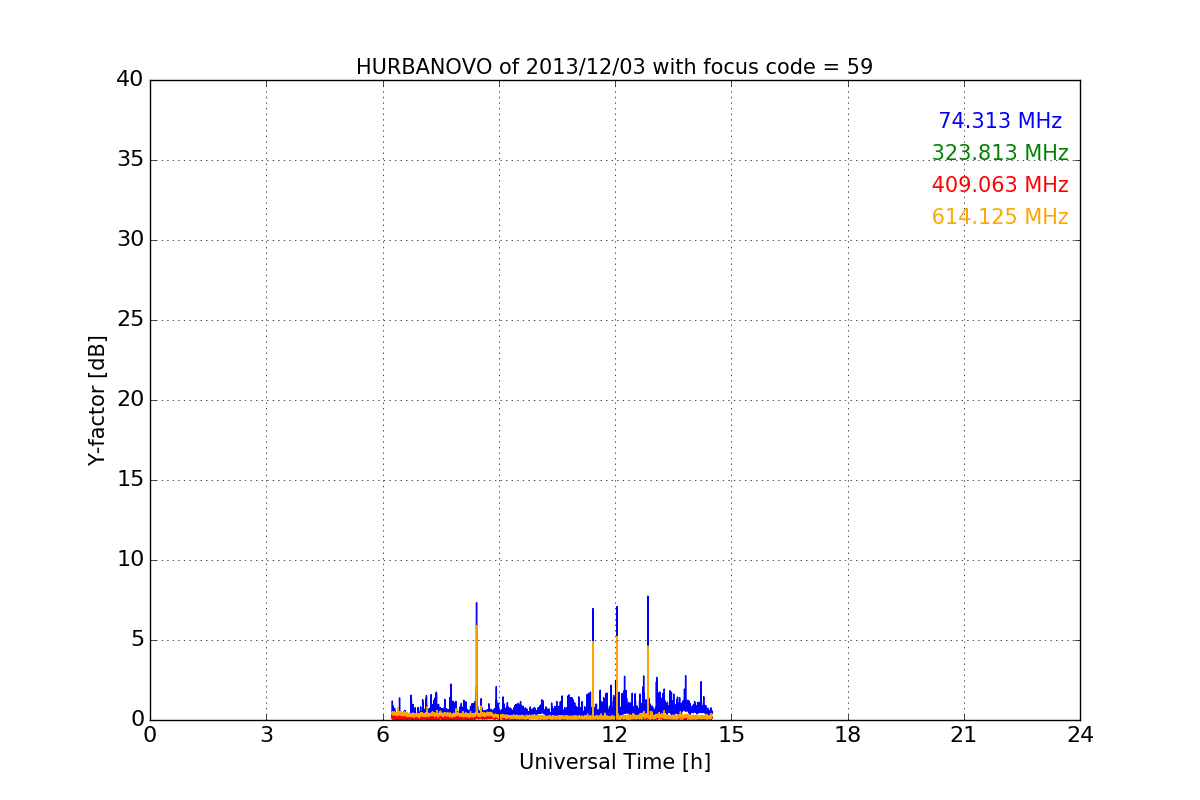Click the x-axis tick label 18
The height and width of the screenshot is (800, 1200).
(848, 735)
